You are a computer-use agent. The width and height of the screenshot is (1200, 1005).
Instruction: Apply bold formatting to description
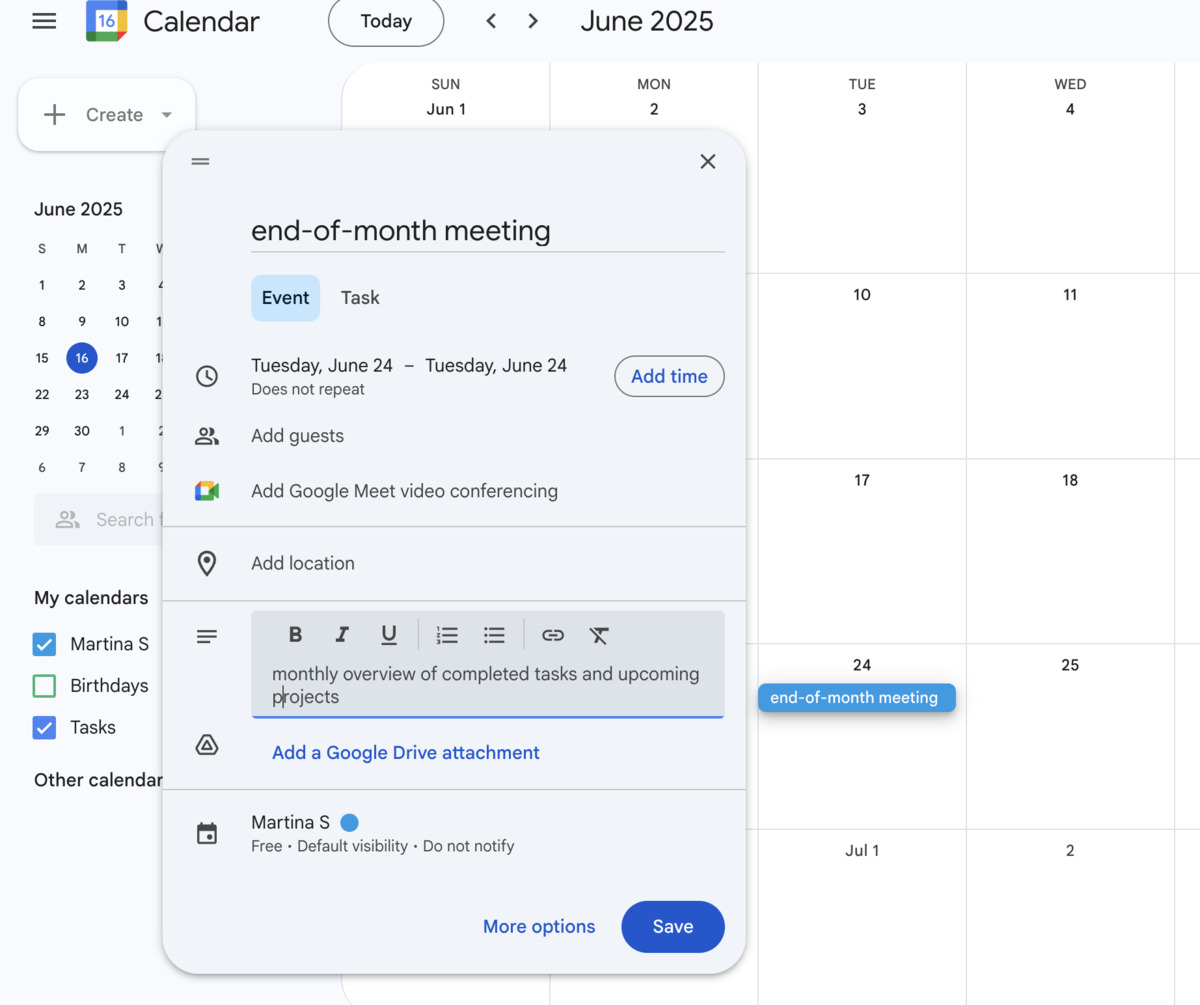[x=295, y=634]
